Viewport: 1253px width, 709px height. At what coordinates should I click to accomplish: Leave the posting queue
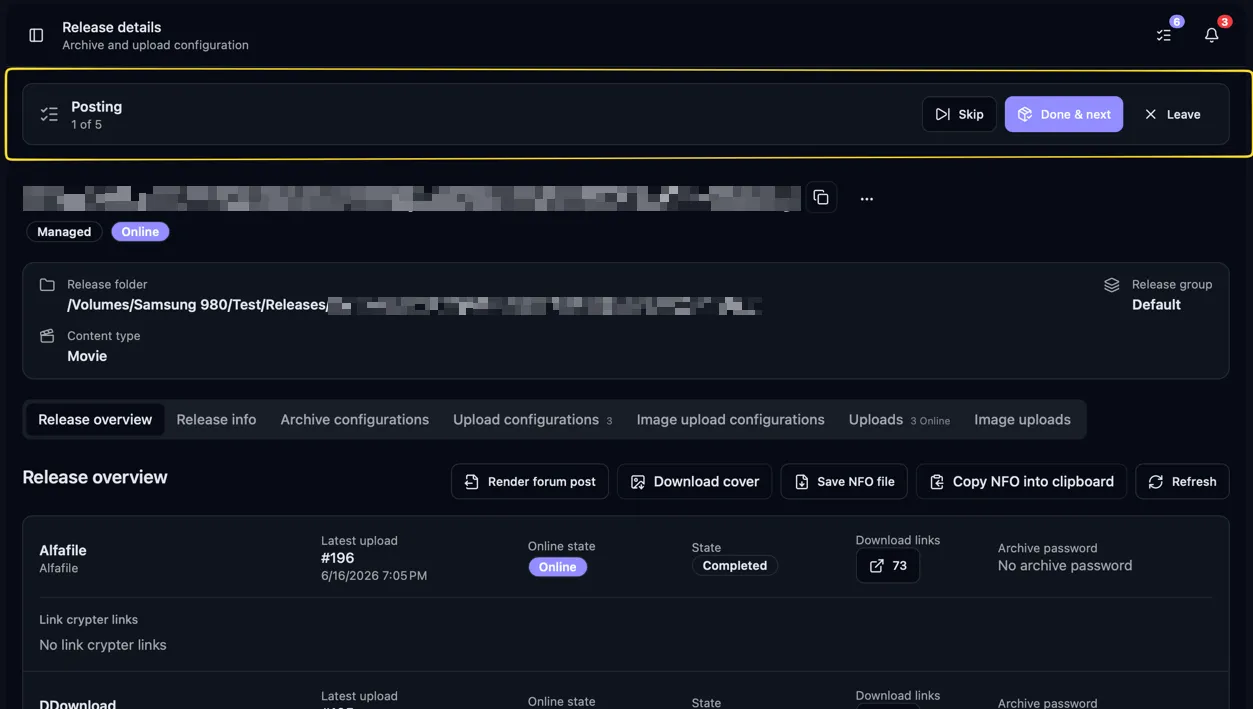1172,114
